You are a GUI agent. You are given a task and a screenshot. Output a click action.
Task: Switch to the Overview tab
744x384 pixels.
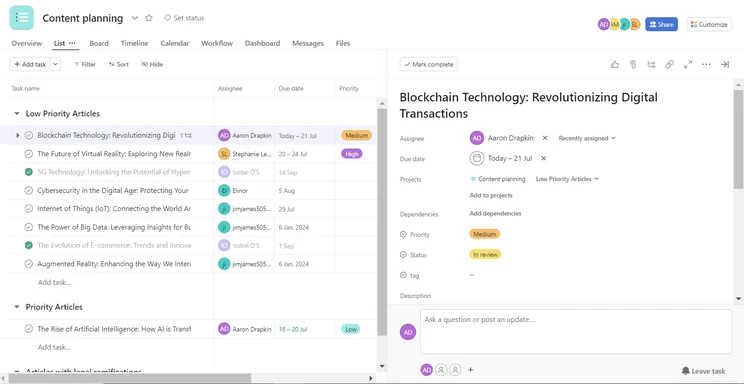(x=27, y=43)
